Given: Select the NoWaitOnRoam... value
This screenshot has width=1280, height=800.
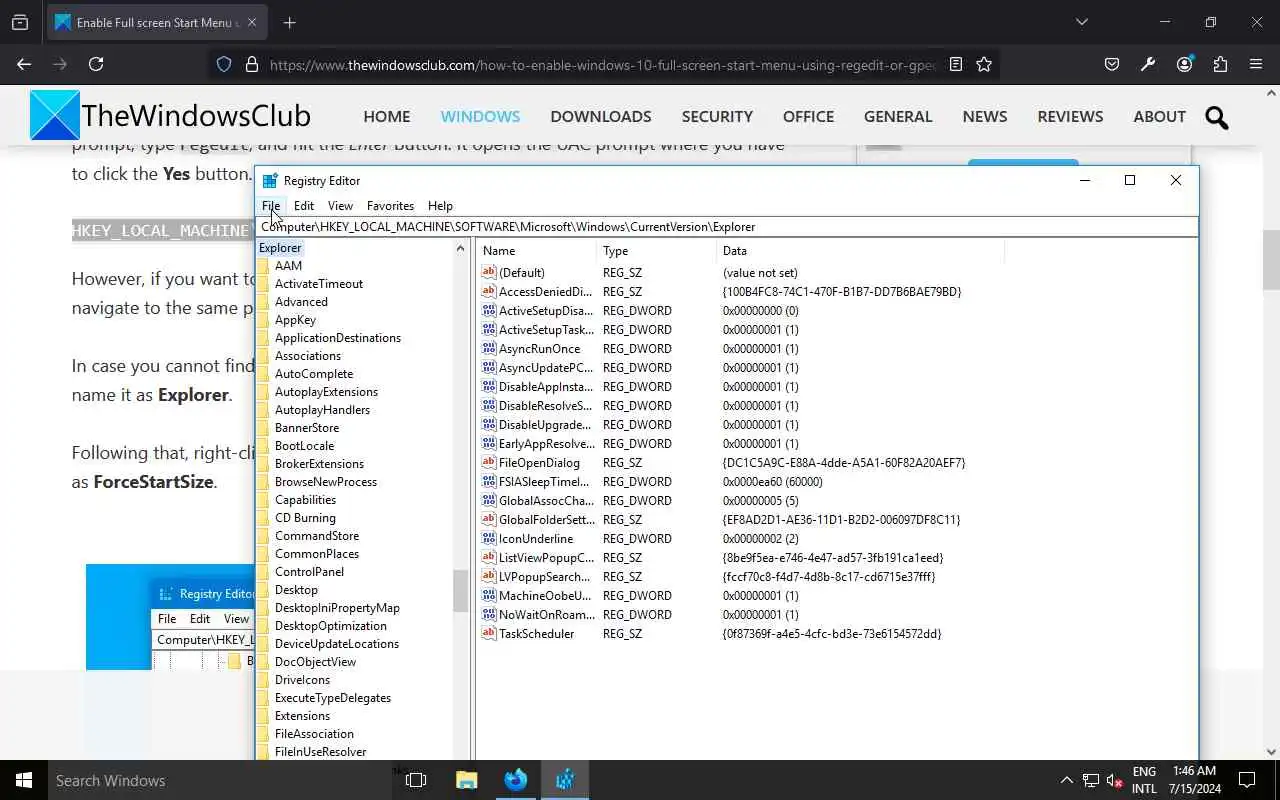Looking at the screenshot, I should click(545, 614).
